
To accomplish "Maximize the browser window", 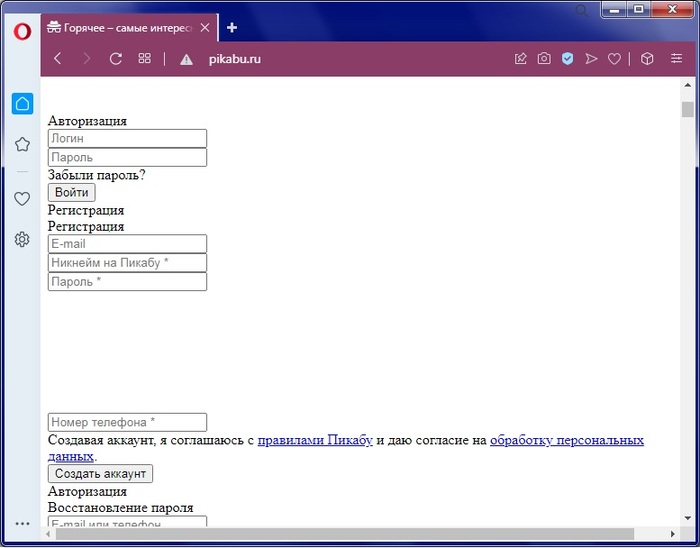I will (639, 9).
